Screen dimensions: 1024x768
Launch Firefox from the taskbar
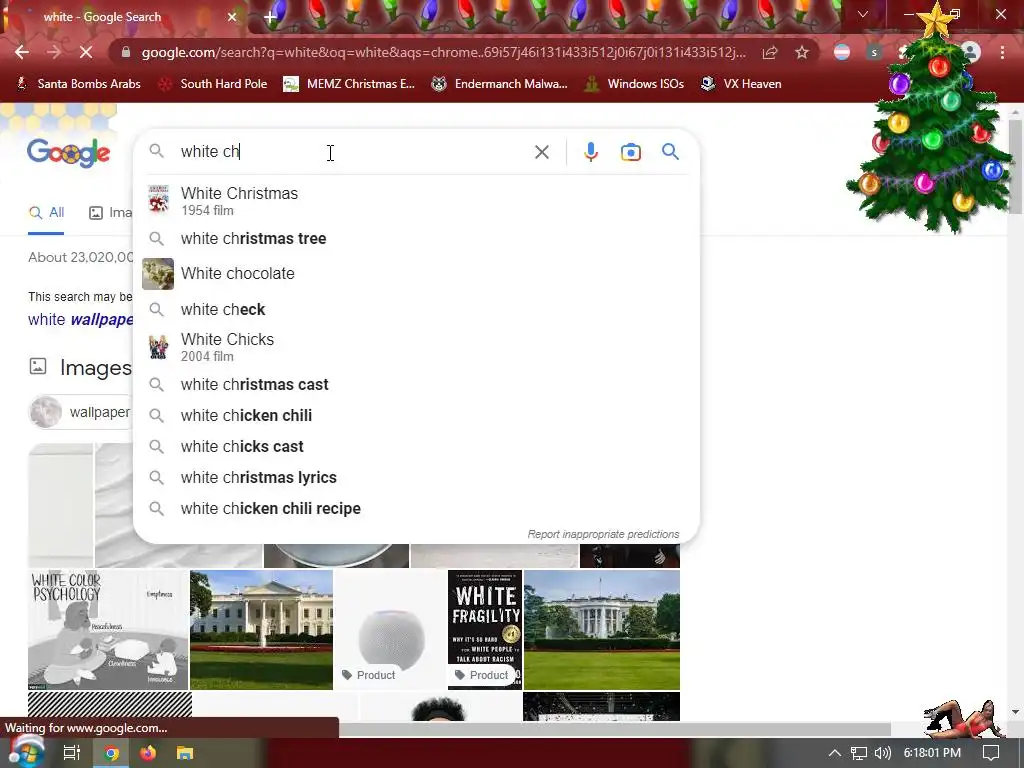(148, 753)
